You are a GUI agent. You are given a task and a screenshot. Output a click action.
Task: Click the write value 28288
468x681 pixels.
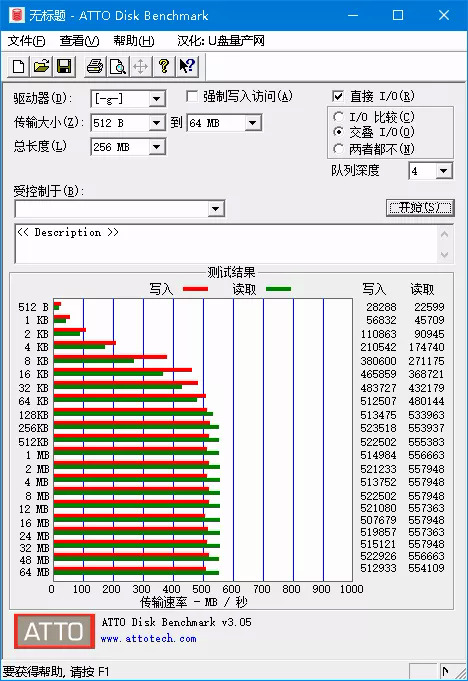pyautogui.click(x=381, y=307)
